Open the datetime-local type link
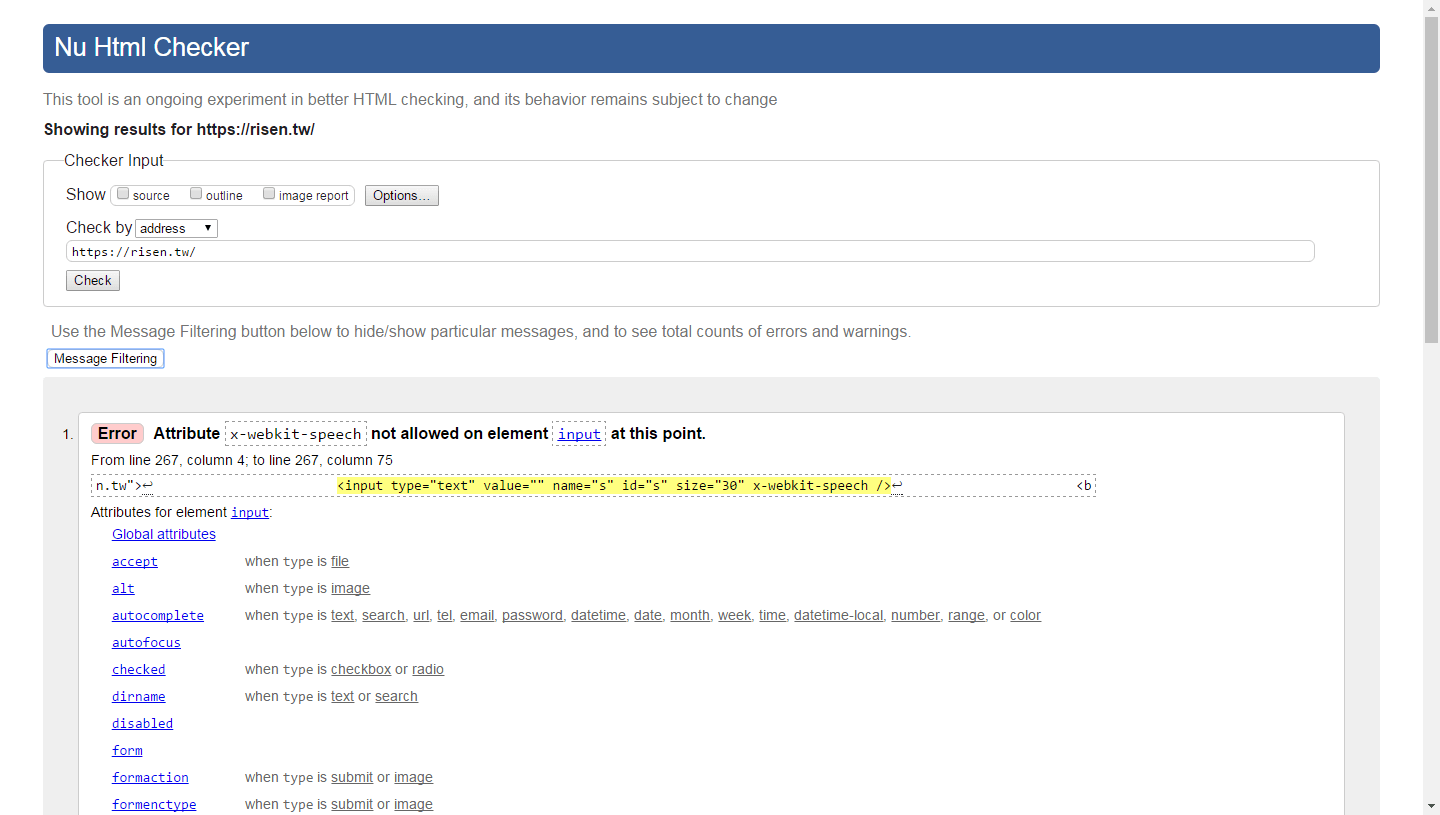1440x815 pixels. (838, 616)
